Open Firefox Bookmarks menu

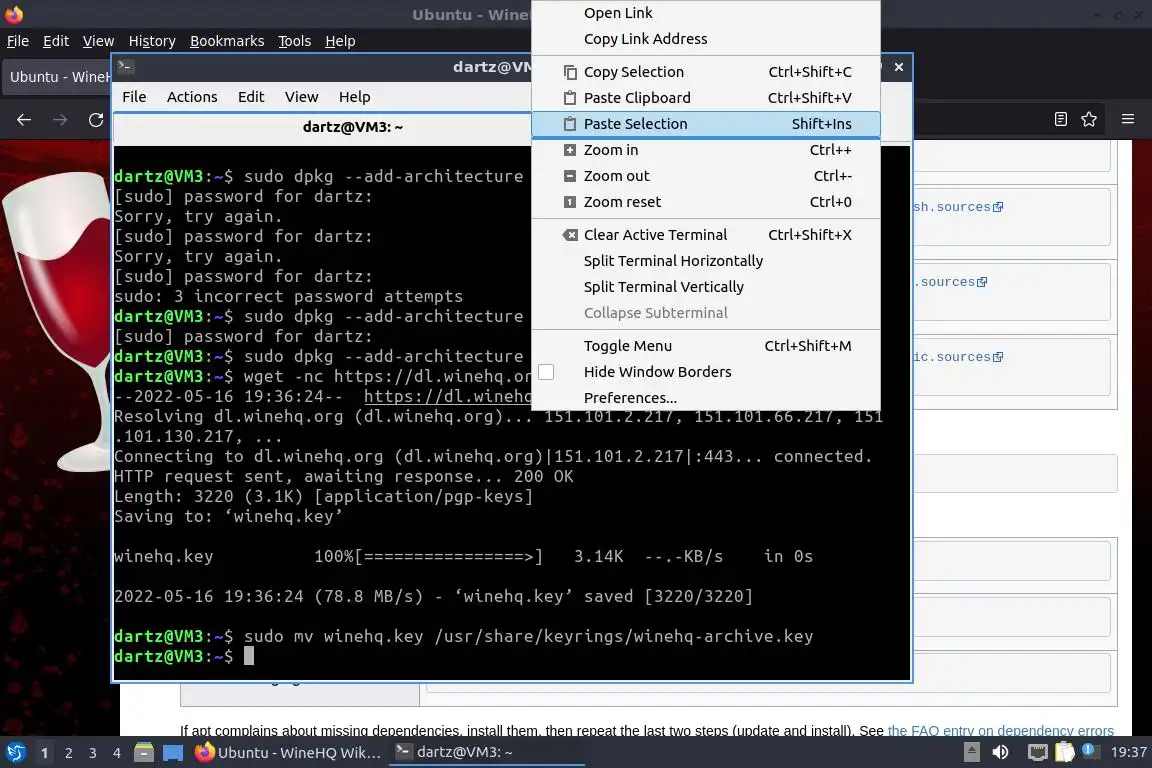(x=227, y=41)
